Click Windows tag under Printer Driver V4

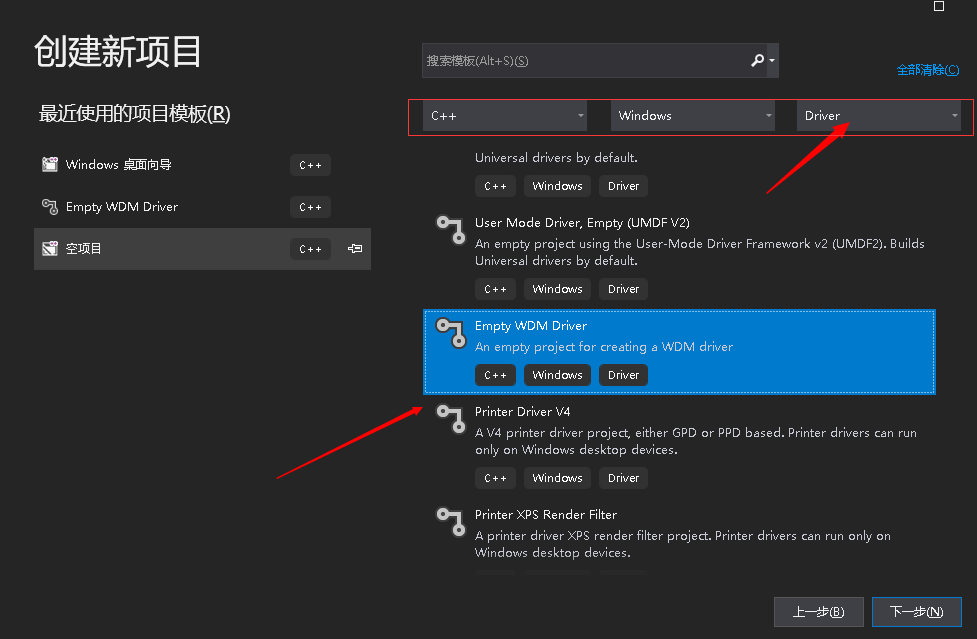557,478
